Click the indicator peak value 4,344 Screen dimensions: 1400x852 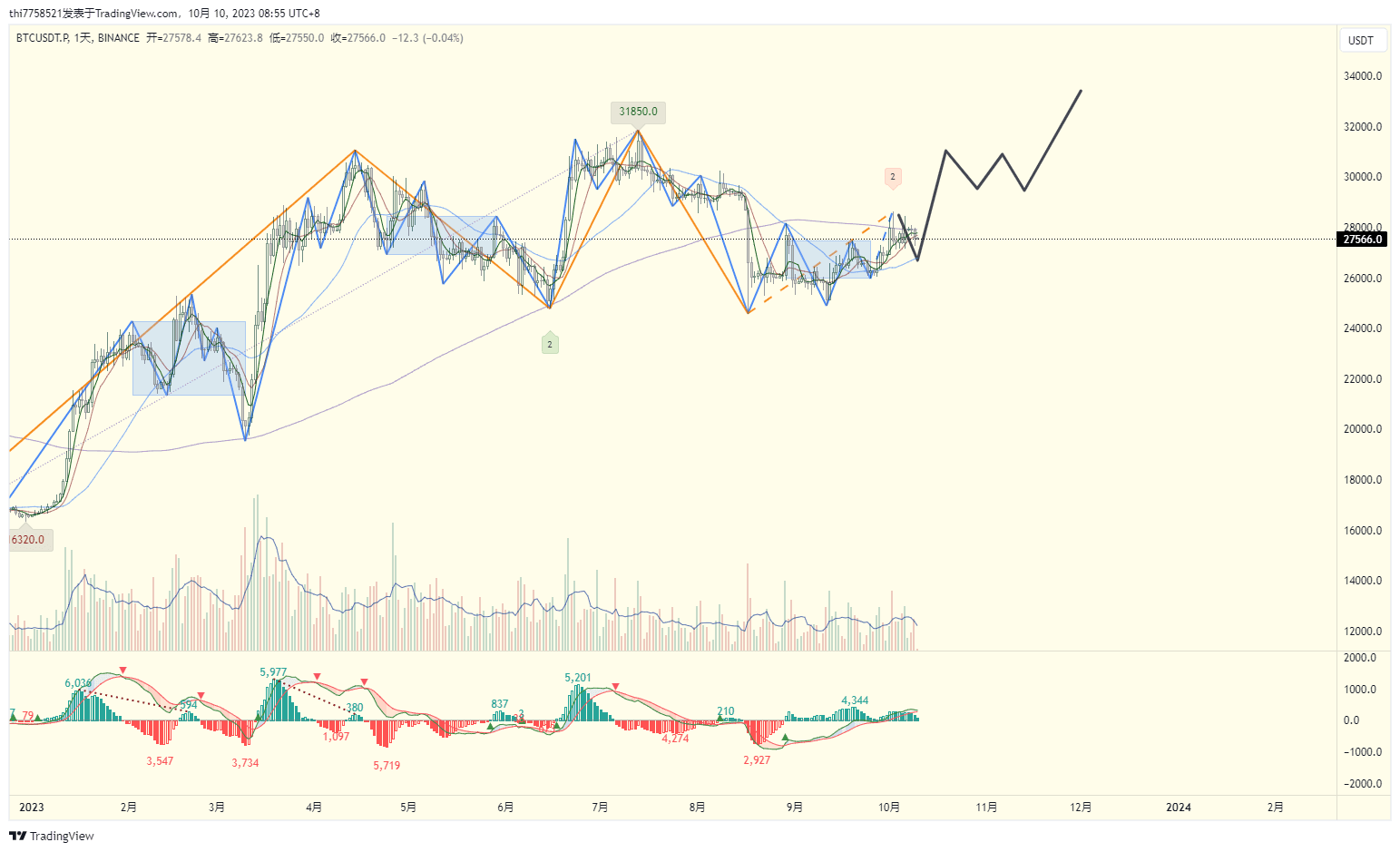click(855, 700)
